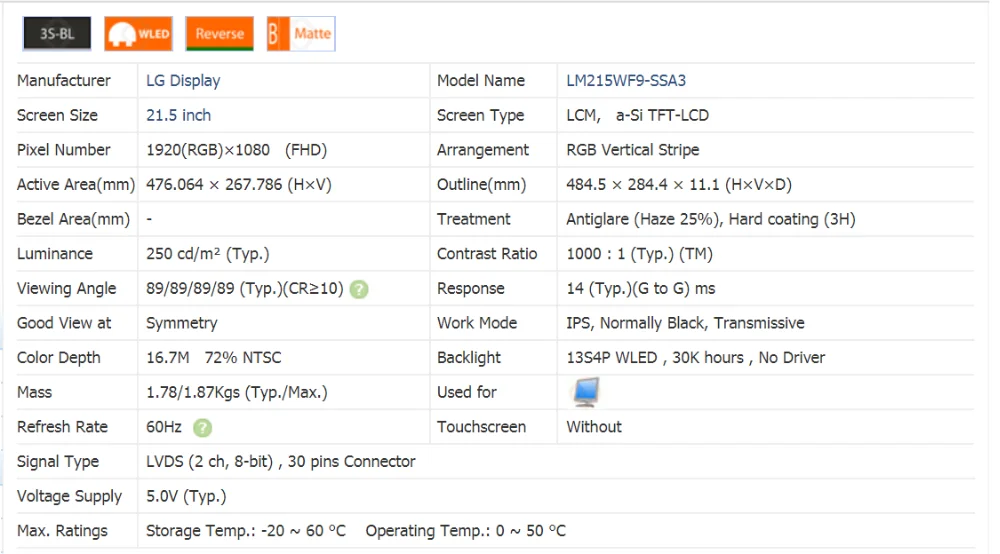Screen dimensions: 1000x554
Task: Select the IPS, Normally Black, Transmissive value
Action: (686, 323)
